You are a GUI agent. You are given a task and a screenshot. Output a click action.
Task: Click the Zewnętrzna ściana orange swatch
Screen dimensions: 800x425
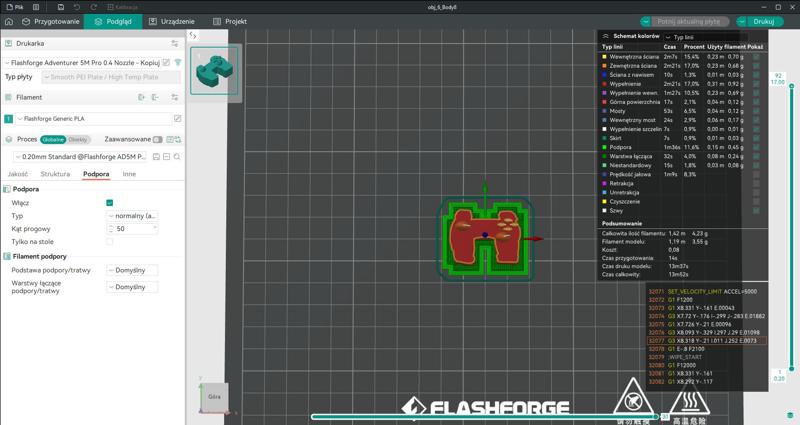pyautogui.click(x=605, y=66)
